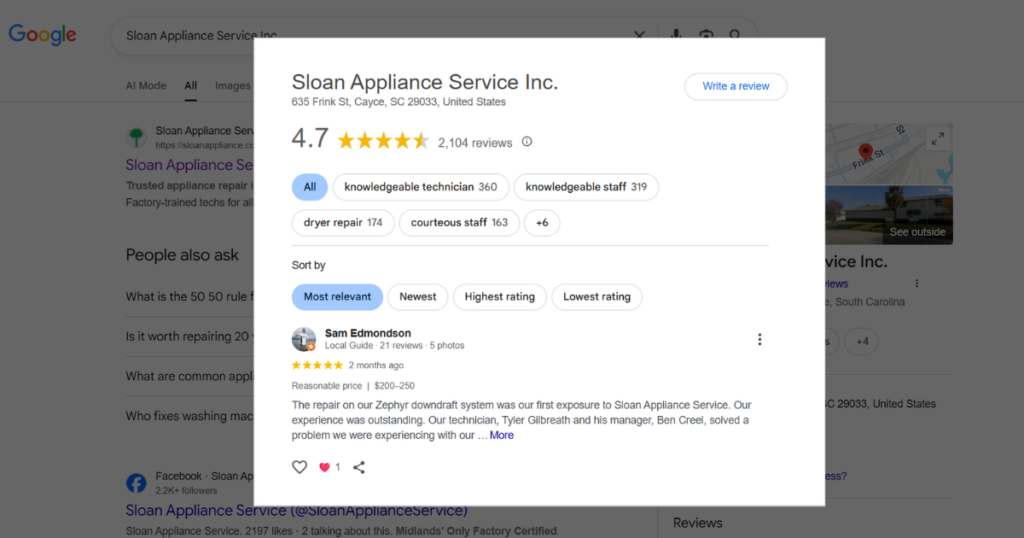Image resolution: width=1024 pixels, height=538 pixels.
Task: Expand the +6 more topics chip
Action: coord(542,223)
